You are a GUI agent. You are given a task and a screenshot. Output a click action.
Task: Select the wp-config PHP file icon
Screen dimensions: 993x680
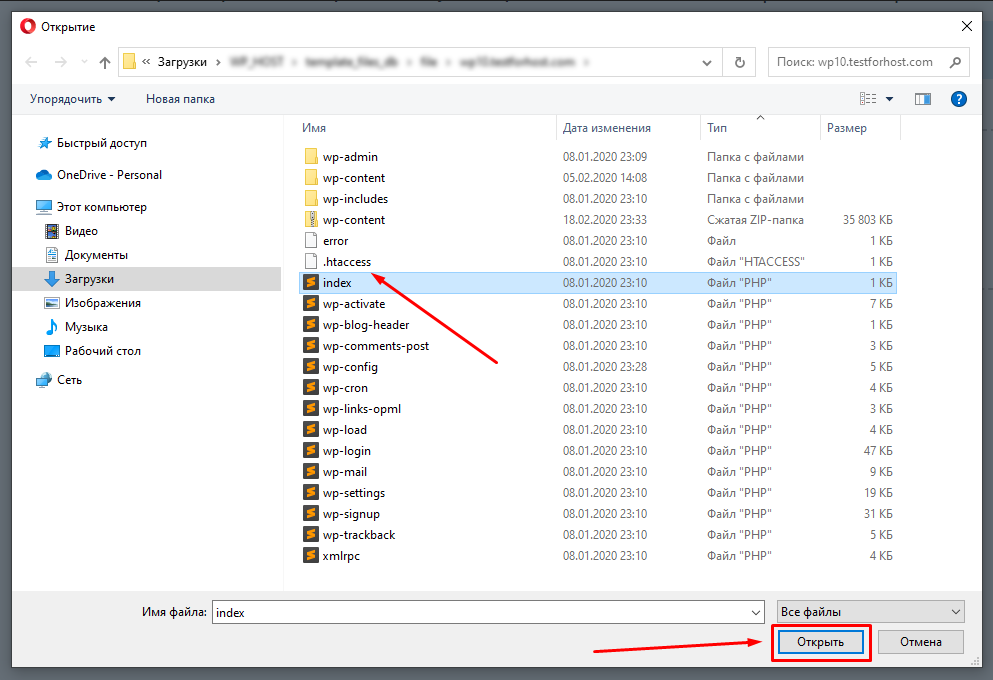pyautogui.click(x=311, y=367)
